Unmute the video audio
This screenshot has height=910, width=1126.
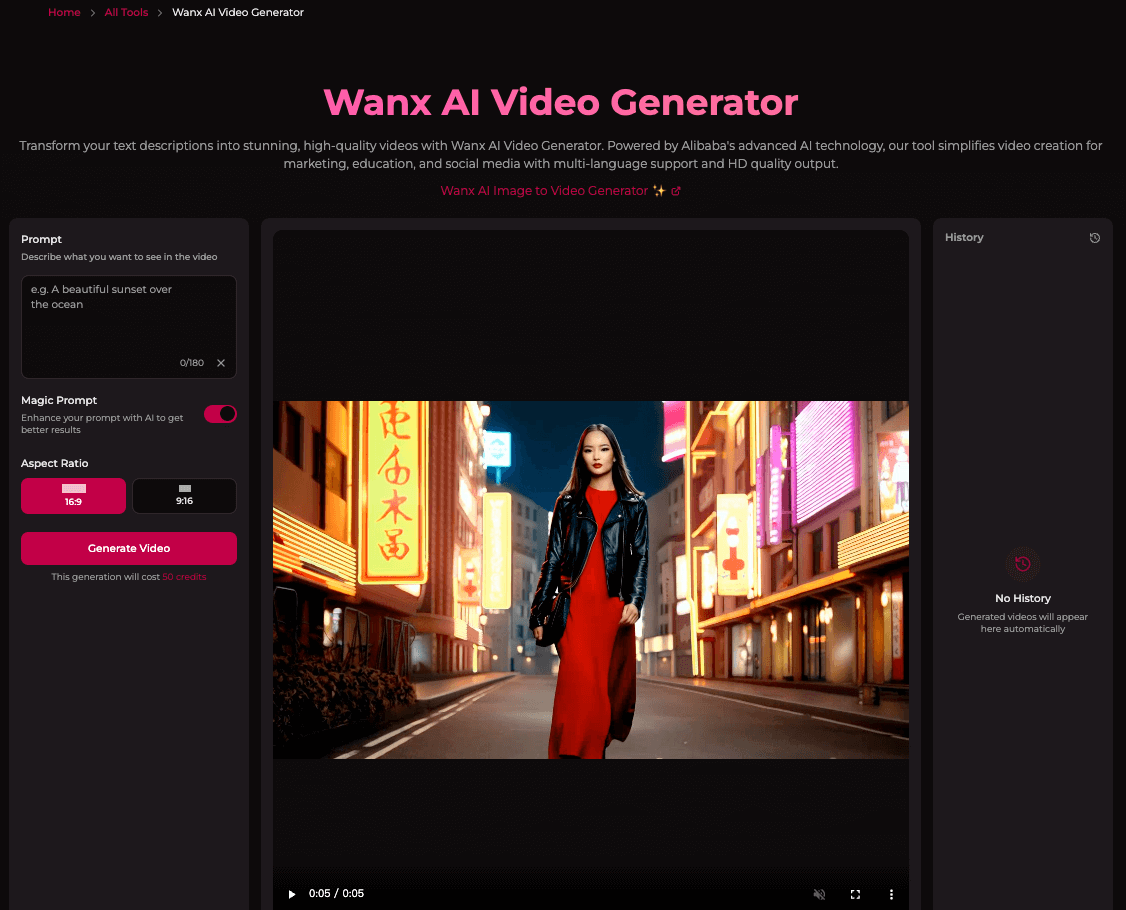coord(819,894)
